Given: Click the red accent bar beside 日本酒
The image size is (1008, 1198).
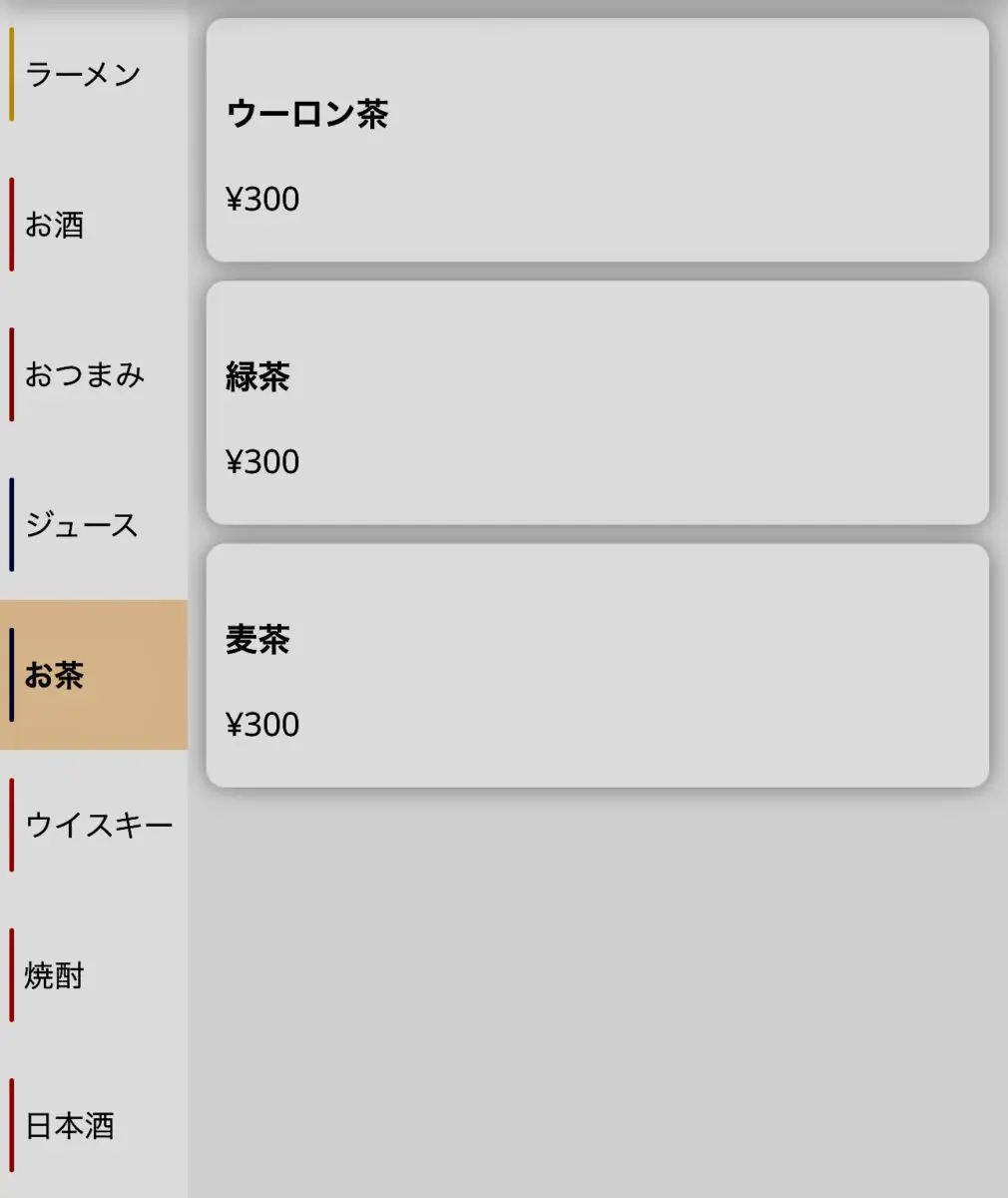Looking at the screenshot, I should pos(12,1125).
